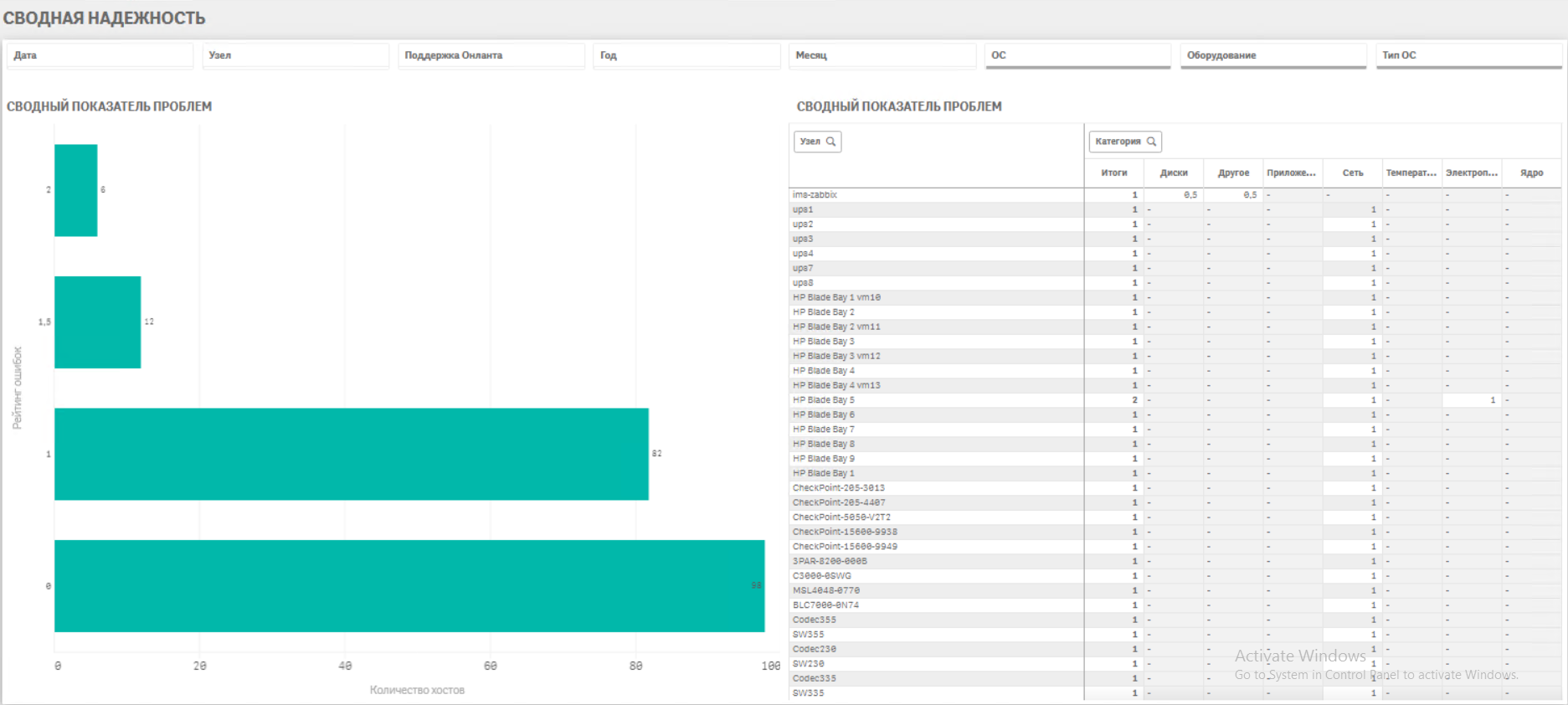This screenshot has height=705, width=1568.
Task: Select the HP Blade Bay 9 row
Action: tap(936, 459)
